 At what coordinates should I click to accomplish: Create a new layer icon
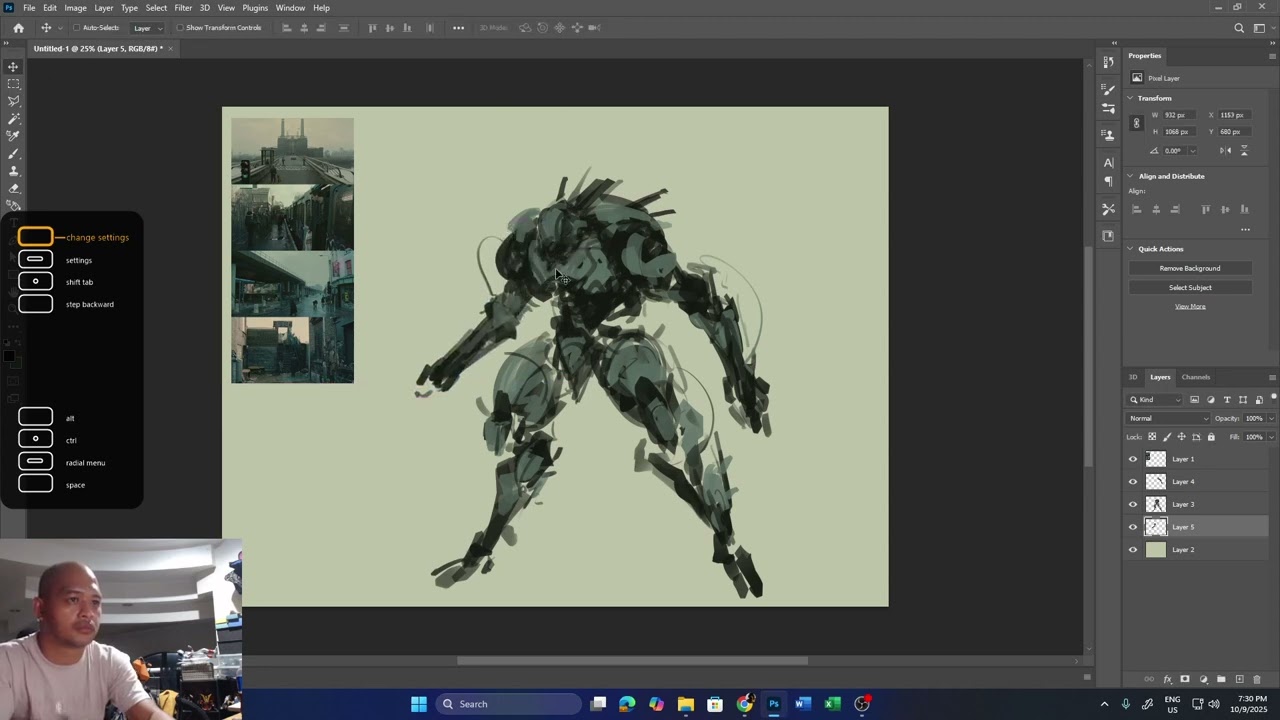[x=1239, y=680]
